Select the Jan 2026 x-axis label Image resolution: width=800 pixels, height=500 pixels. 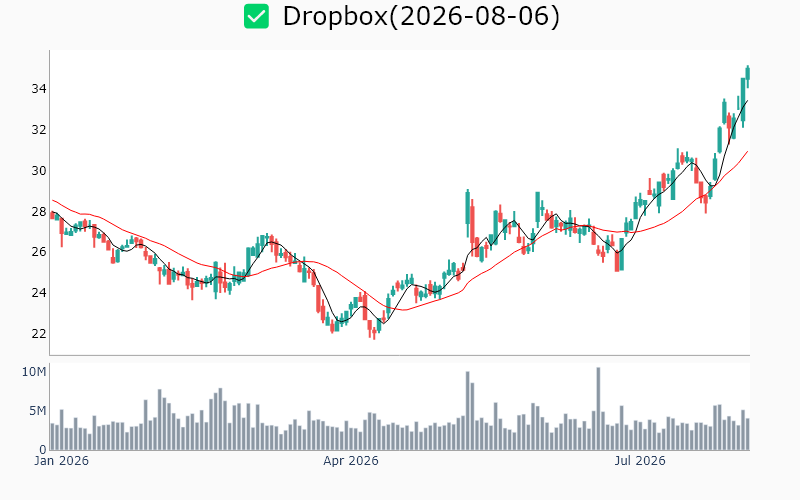61,461
